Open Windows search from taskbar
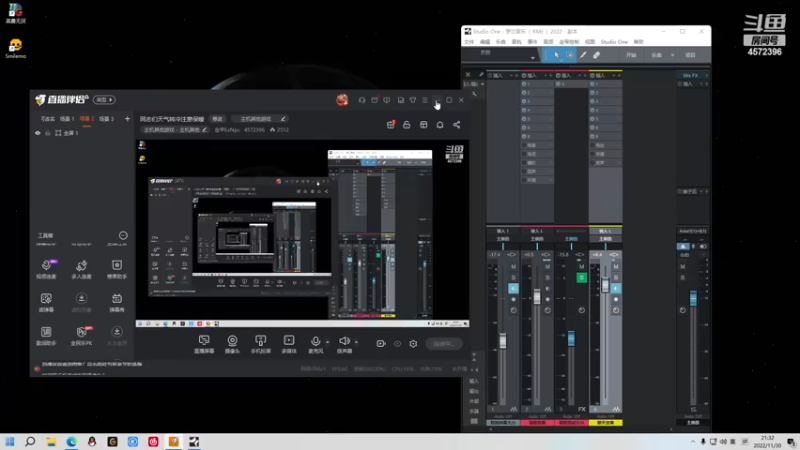Image resolution: width=800 pixels, height=450 pixels. (30, 441)
